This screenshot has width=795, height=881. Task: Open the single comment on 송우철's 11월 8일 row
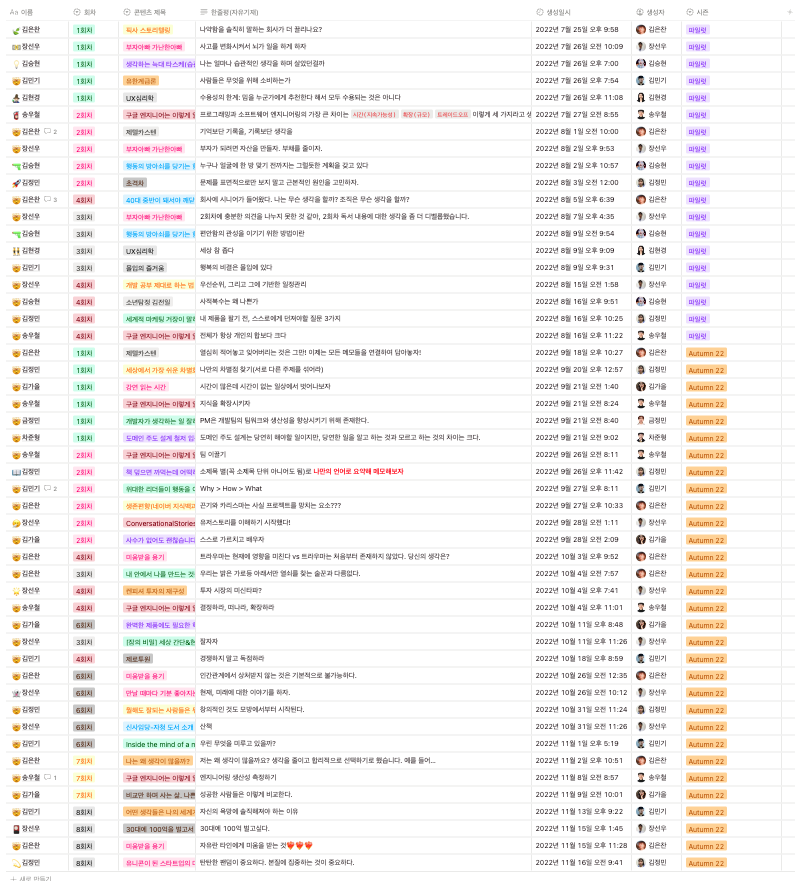[x=51, y=778]
